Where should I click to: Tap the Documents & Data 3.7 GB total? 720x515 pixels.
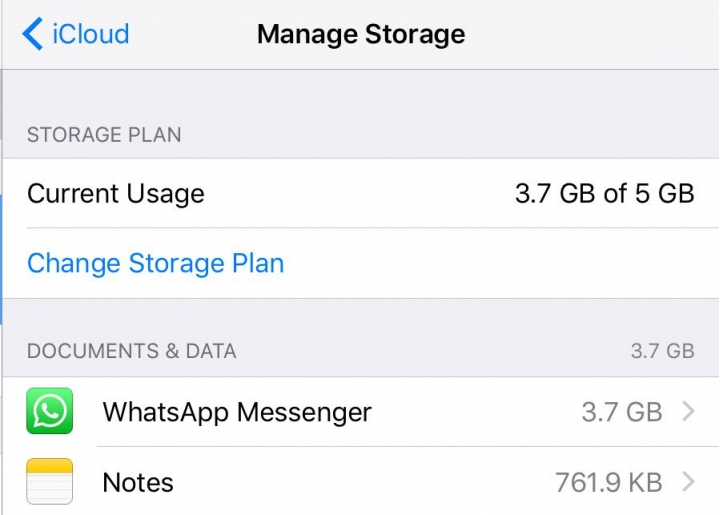pos(663,351)
